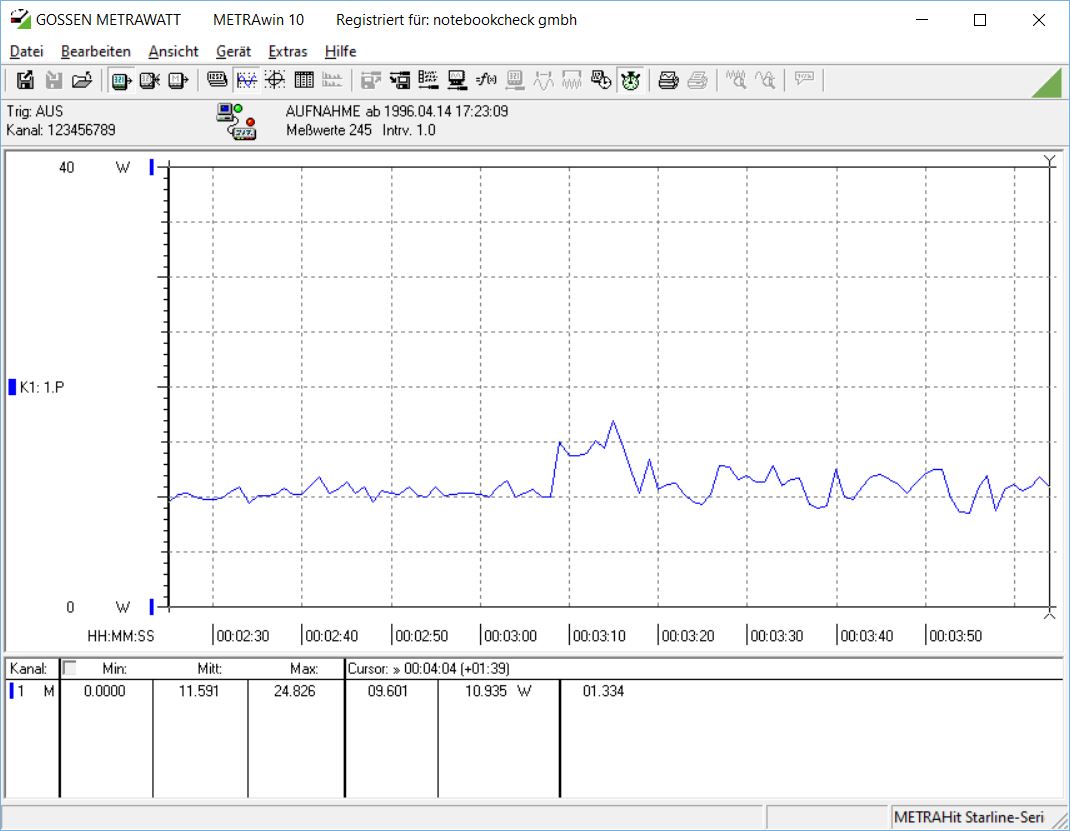Open the Gerät menu

click(x=233, y=51)
